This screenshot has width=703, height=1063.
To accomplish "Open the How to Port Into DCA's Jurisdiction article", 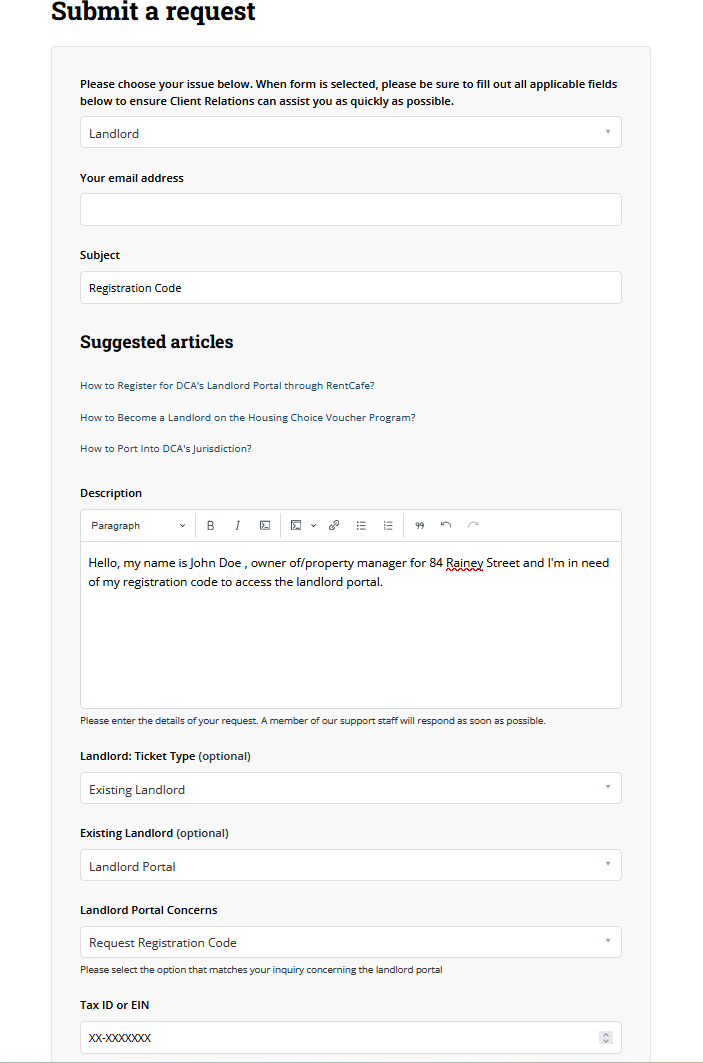I will tap(166, 449).
